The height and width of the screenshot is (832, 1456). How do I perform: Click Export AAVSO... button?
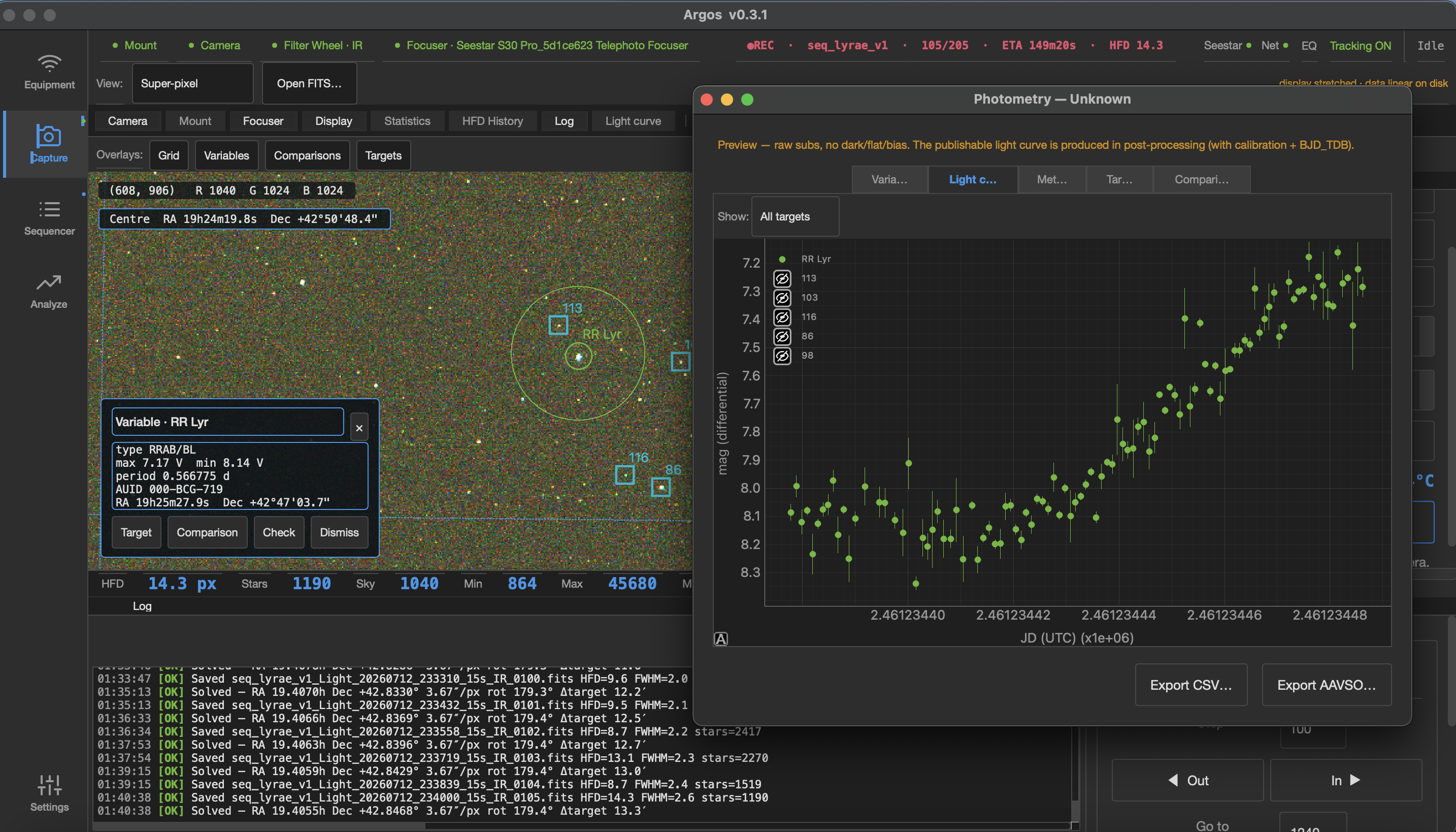(1327, 685)
